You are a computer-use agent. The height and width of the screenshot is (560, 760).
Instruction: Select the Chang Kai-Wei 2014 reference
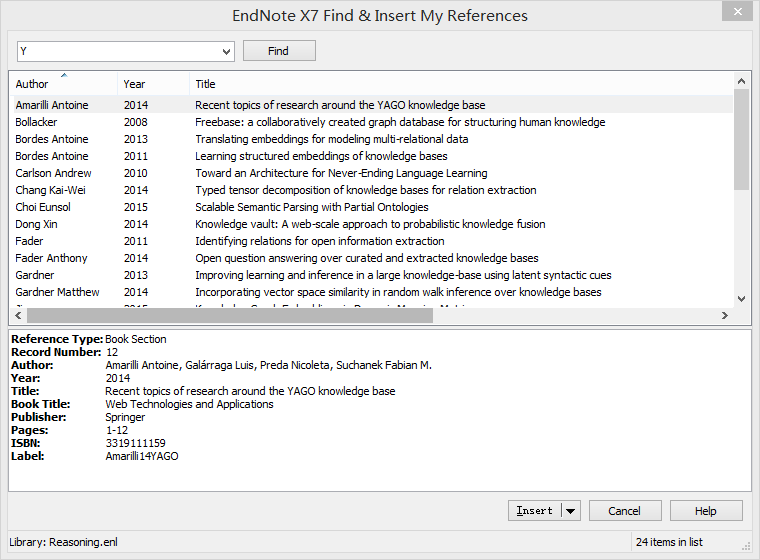(x=371, y=190)
